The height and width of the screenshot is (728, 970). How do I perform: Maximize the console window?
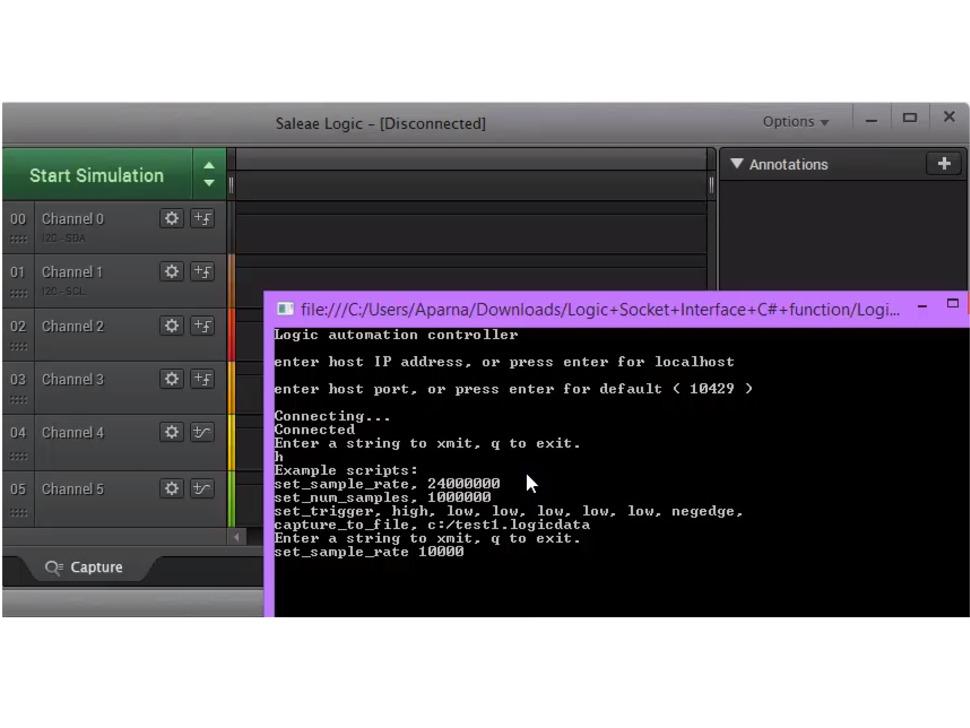[x=952, y=303]
